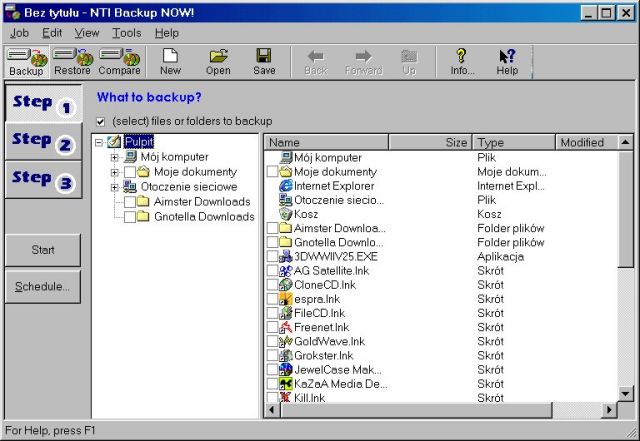The width and height of the screenshot is (640, 441).
Task: Activate the Help pointer icon
Action: 507,62
